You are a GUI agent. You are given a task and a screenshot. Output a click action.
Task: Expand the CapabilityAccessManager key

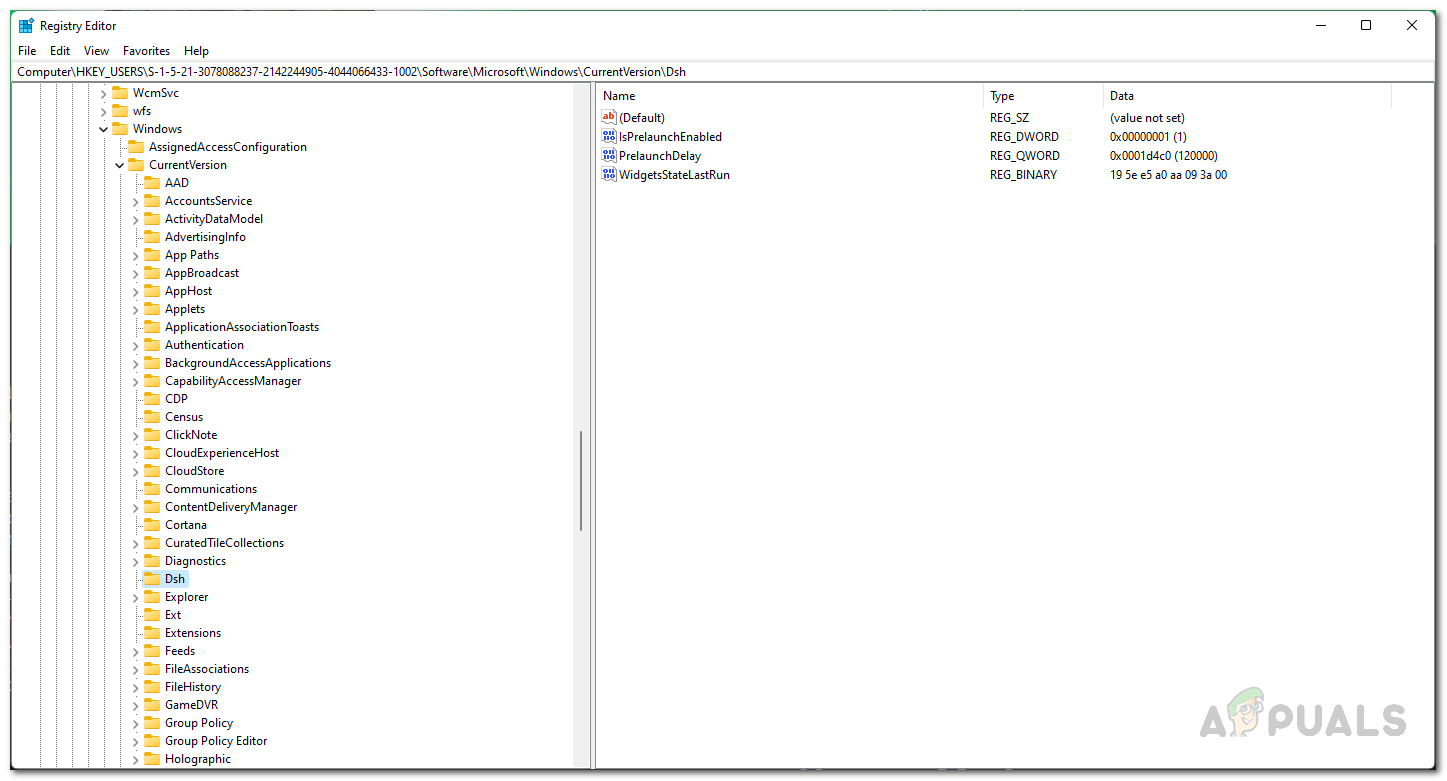[x=135, y=381]
